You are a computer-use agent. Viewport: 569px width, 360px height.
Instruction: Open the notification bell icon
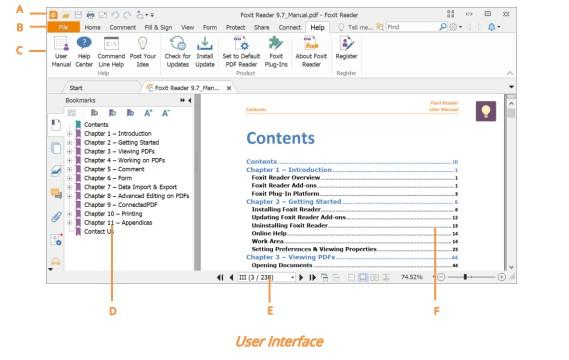[492, 27]
